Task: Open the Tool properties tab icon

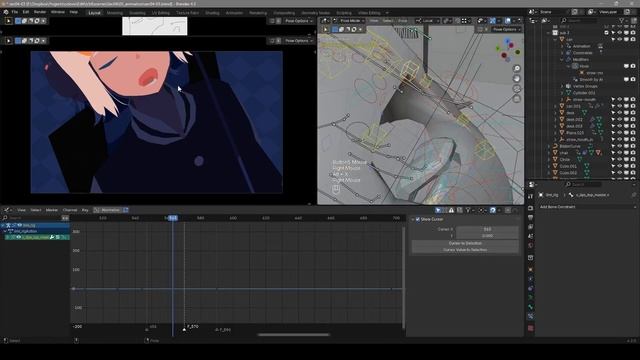Action: point(530,197)
